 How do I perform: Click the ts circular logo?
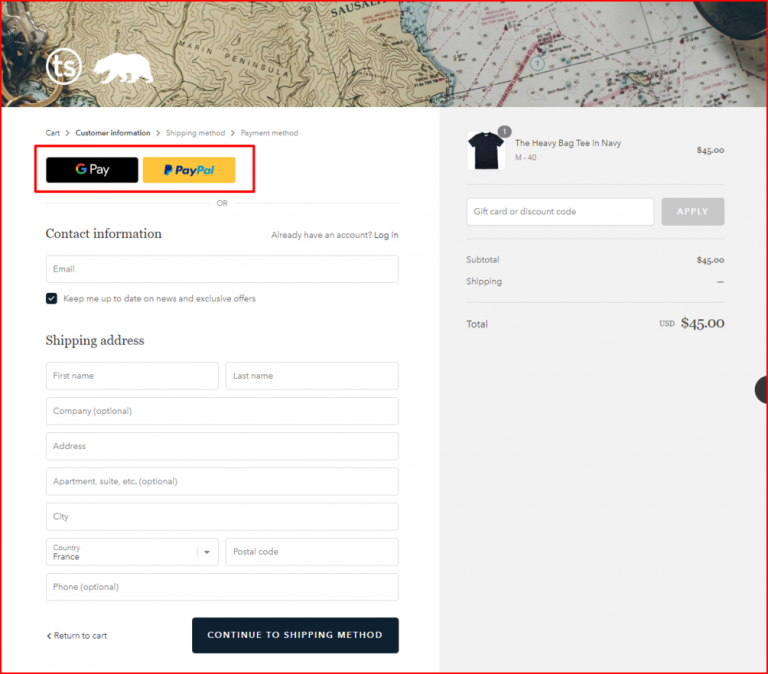(x=65, y=67)
